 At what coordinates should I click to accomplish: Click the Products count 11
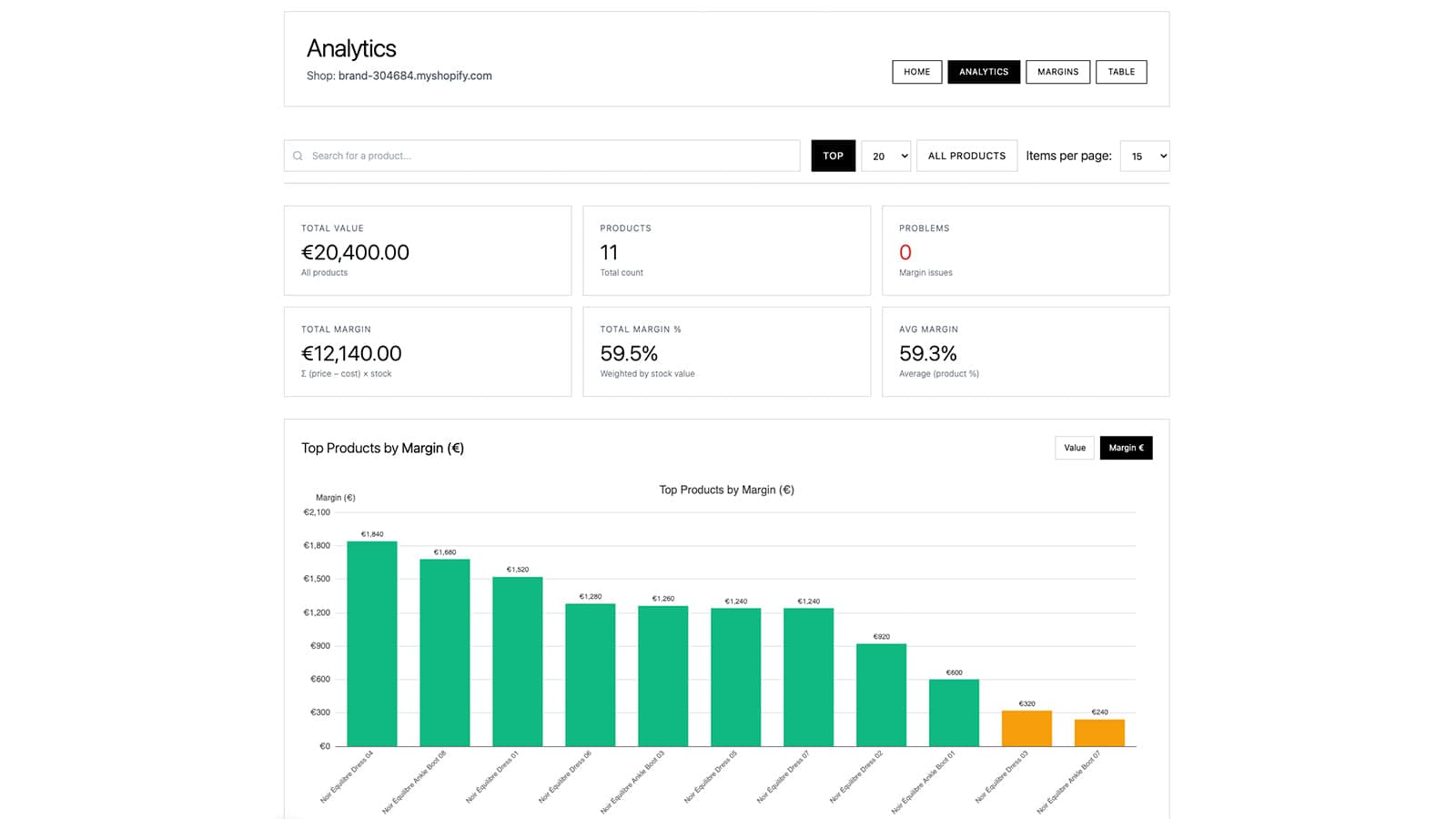609,252
